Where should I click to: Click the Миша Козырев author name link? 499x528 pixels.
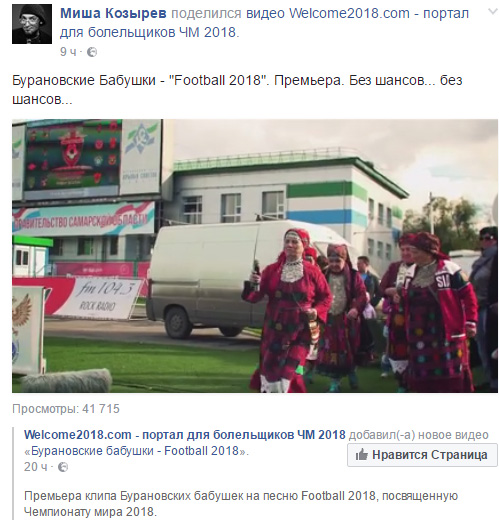tap(113, 13)
